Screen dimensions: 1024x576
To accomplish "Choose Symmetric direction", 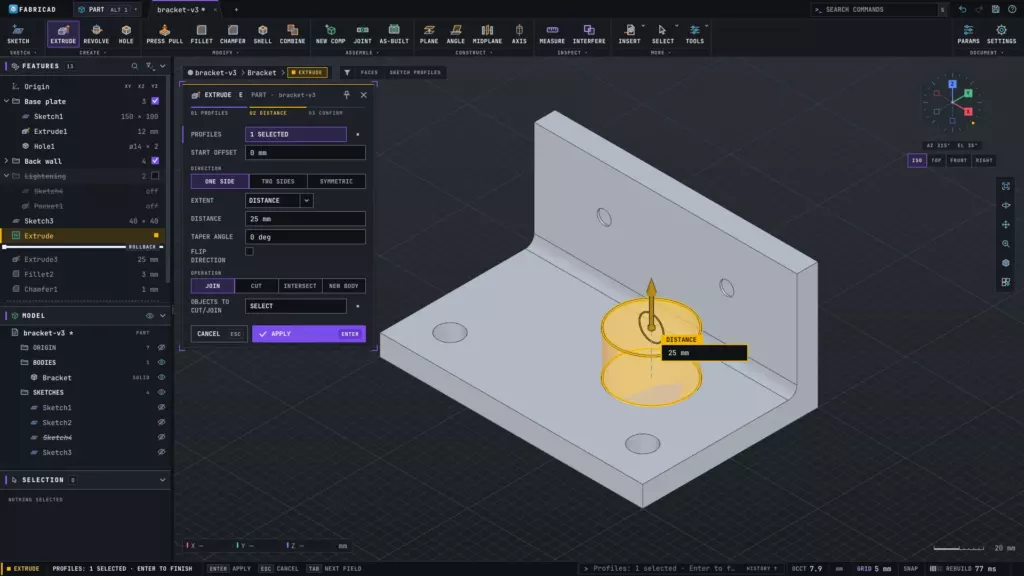I will (336, 182).
